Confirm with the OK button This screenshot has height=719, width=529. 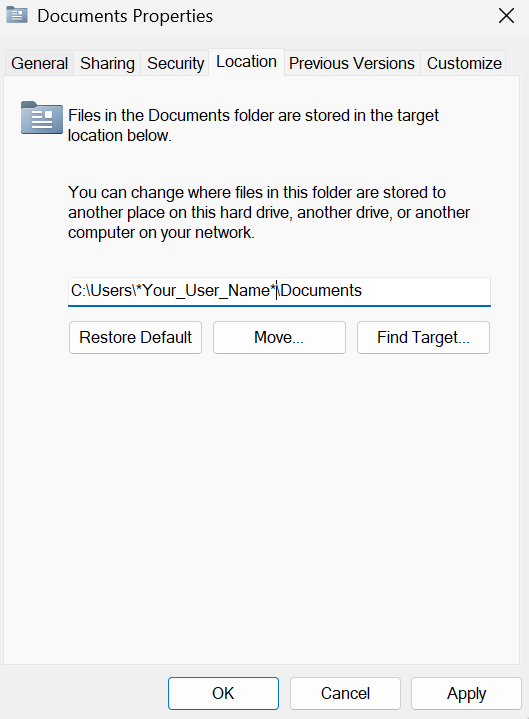pos(223,693)
